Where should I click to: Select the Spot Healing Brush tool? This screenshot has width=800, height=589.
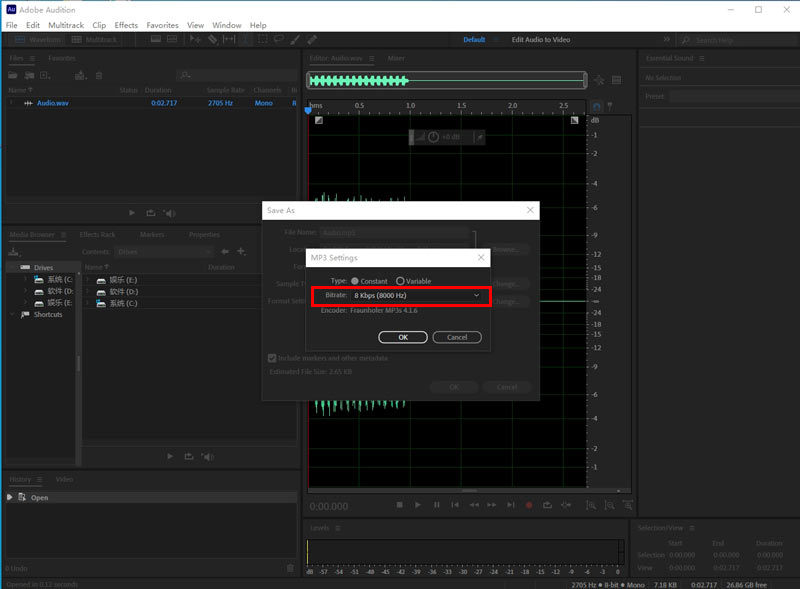pos(311,39)
